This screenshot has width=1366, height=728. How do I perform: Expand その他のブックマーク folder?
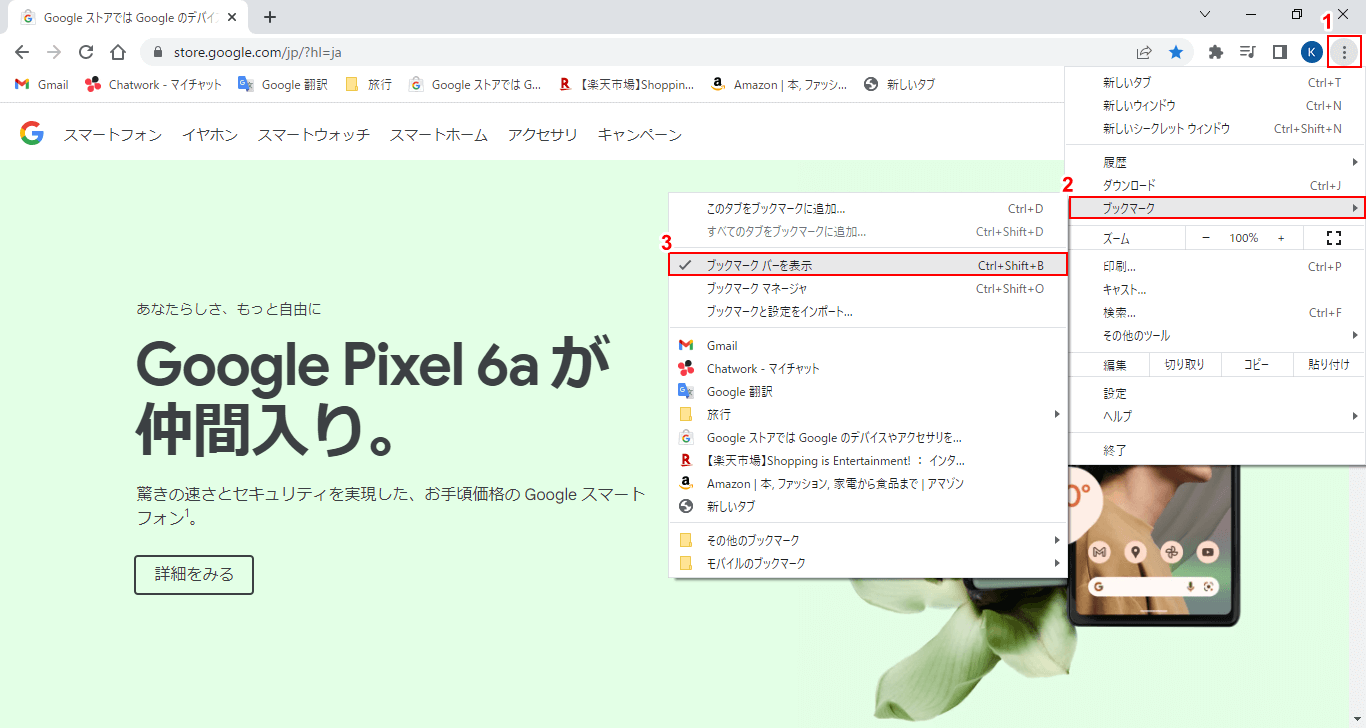coord(868,540)
